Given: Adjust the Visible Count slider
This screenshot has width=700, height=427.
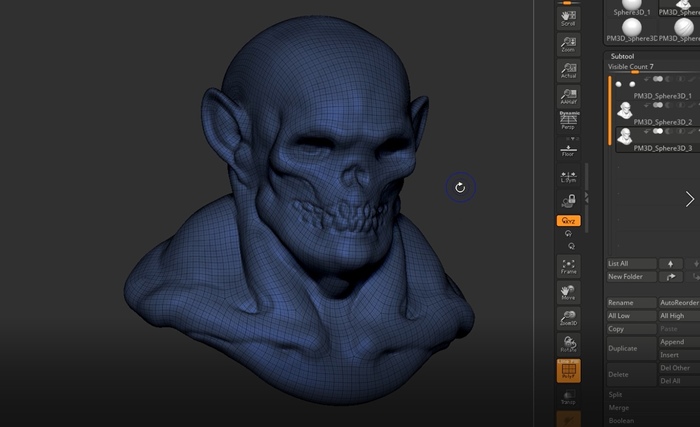Looking at the screenshot, I should pos(634,71).
